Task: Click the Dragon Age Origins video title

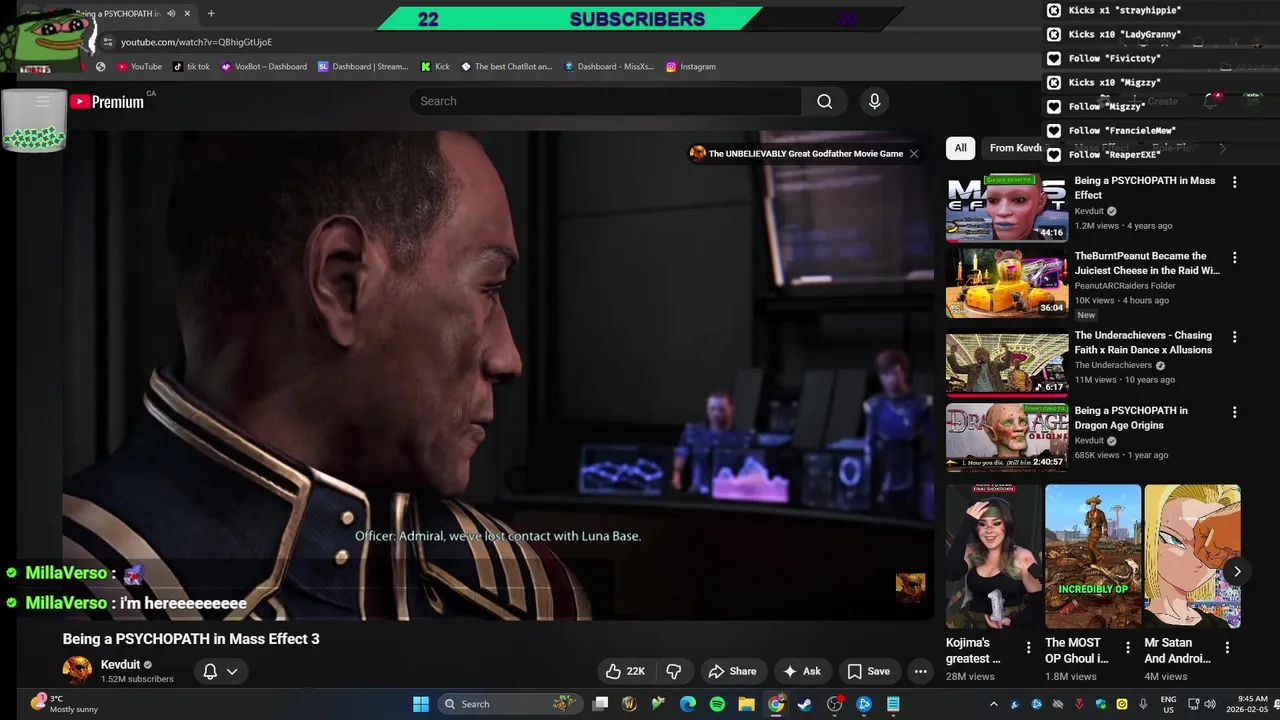Action: coord(1131,418)
